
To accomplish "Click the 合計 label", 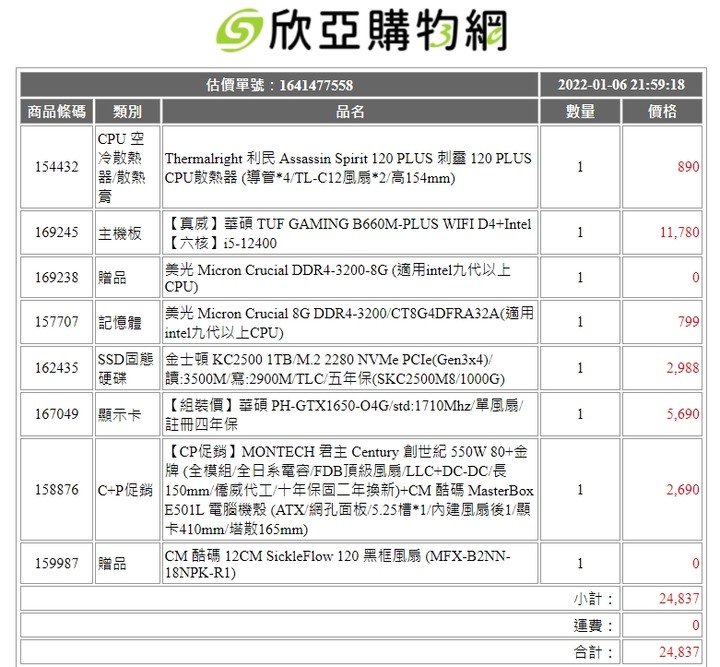I will pyautogui.click(x=593, y=652).
